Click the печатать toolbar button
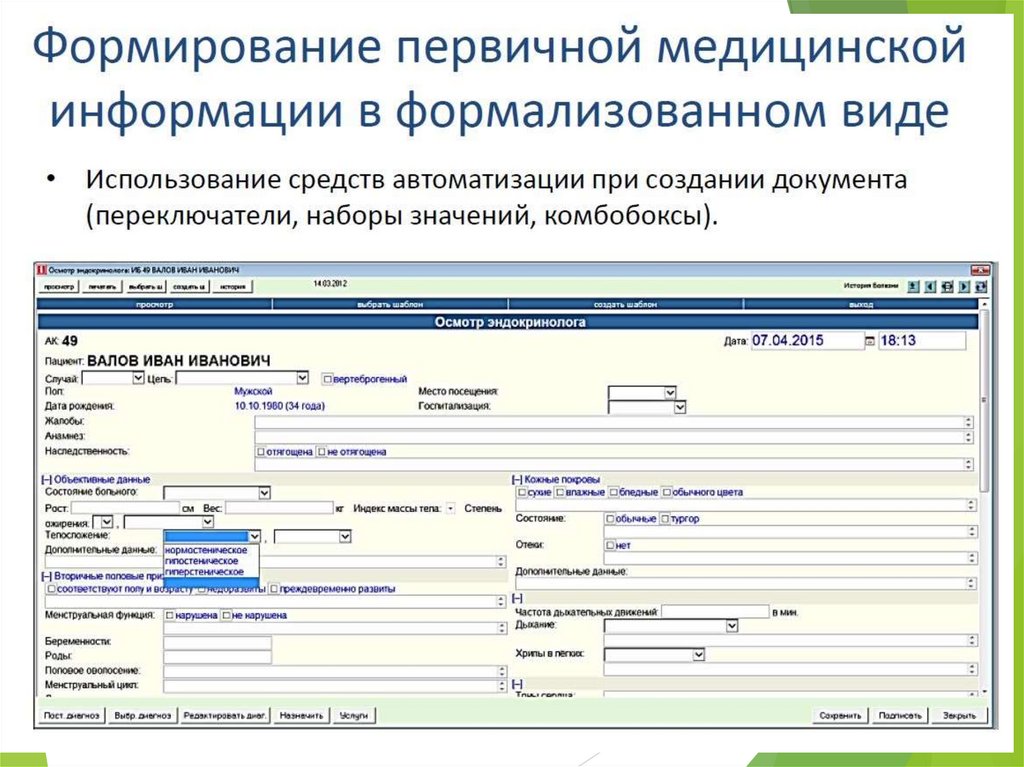The image size is (1024, 767). [x=103, y=287]
